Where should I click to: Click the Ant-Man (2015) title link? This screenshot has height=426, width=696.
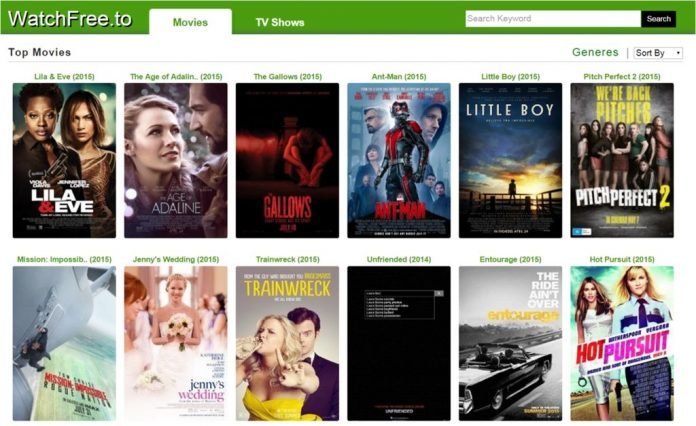click(399, 76)
